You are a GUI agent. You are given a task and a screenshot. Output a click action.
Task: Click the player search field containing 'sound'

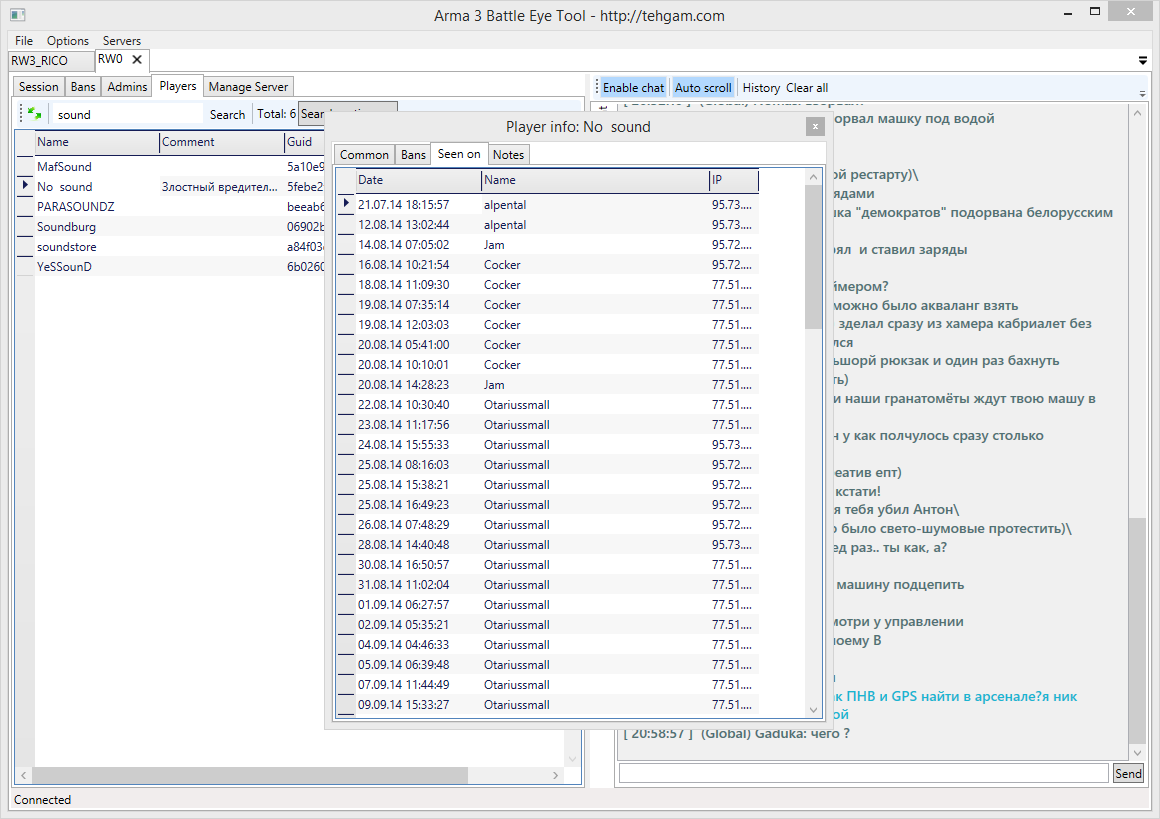click(x=127, y=115)
